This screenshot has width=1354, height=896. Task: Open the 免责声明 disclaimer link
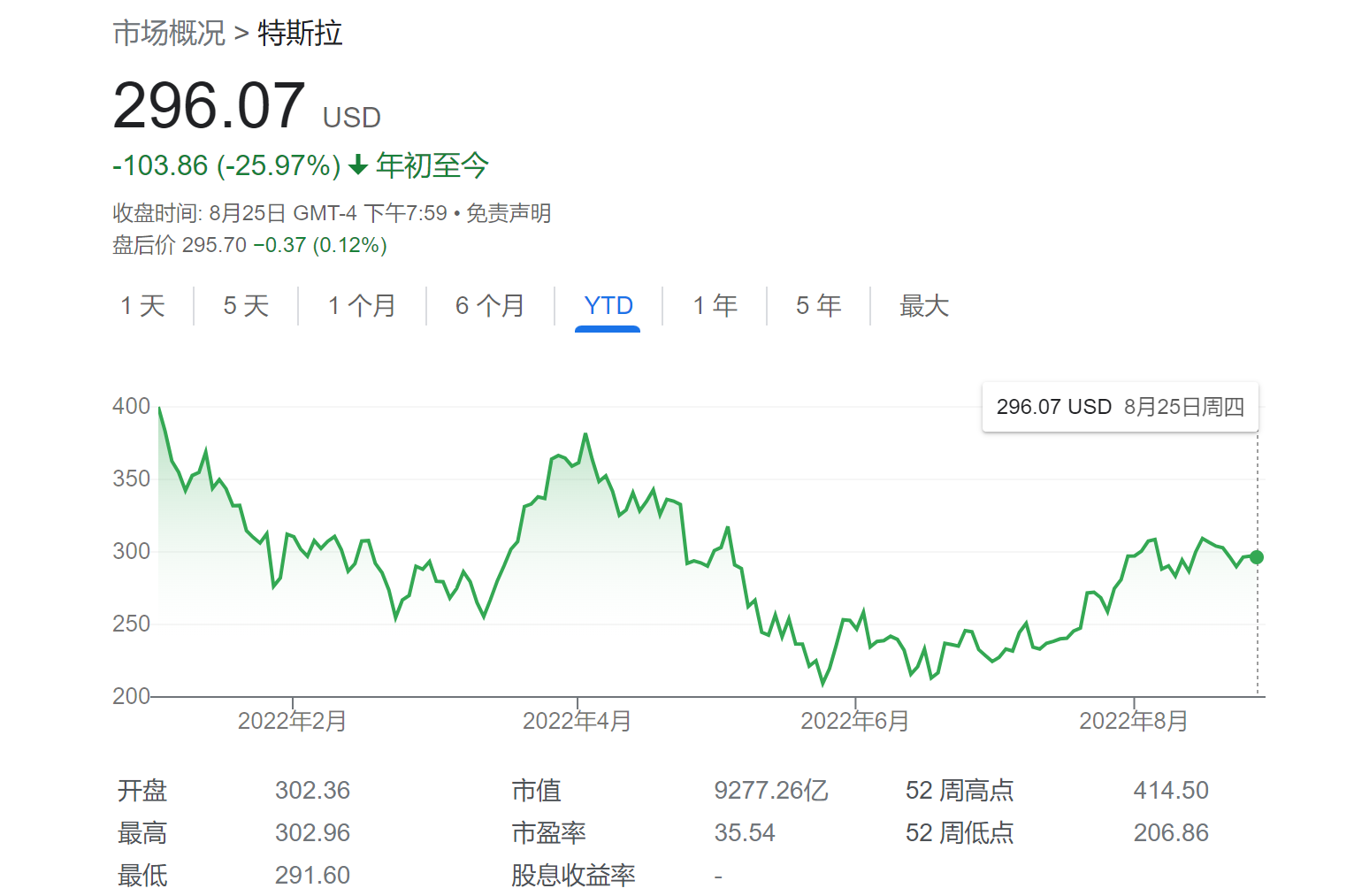[509, 212]
